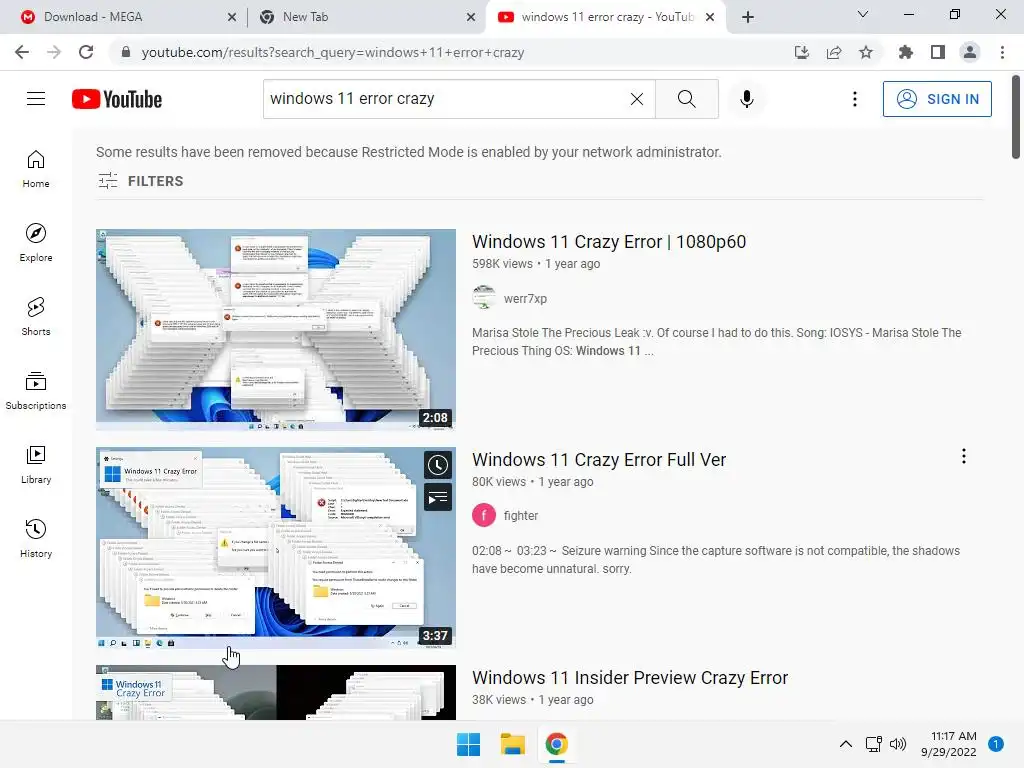Click title 'Windows 11 Crazy Error Full Ver'
The image size is (1024, 768).
pyautogui.click(x=599, y=460)
